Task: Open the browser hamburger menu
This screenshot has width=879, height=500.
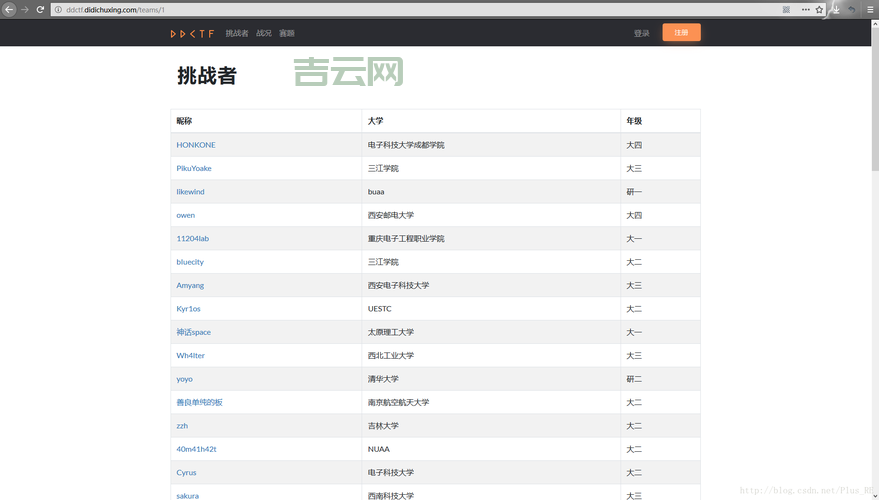Action: (x=870, y=10)
